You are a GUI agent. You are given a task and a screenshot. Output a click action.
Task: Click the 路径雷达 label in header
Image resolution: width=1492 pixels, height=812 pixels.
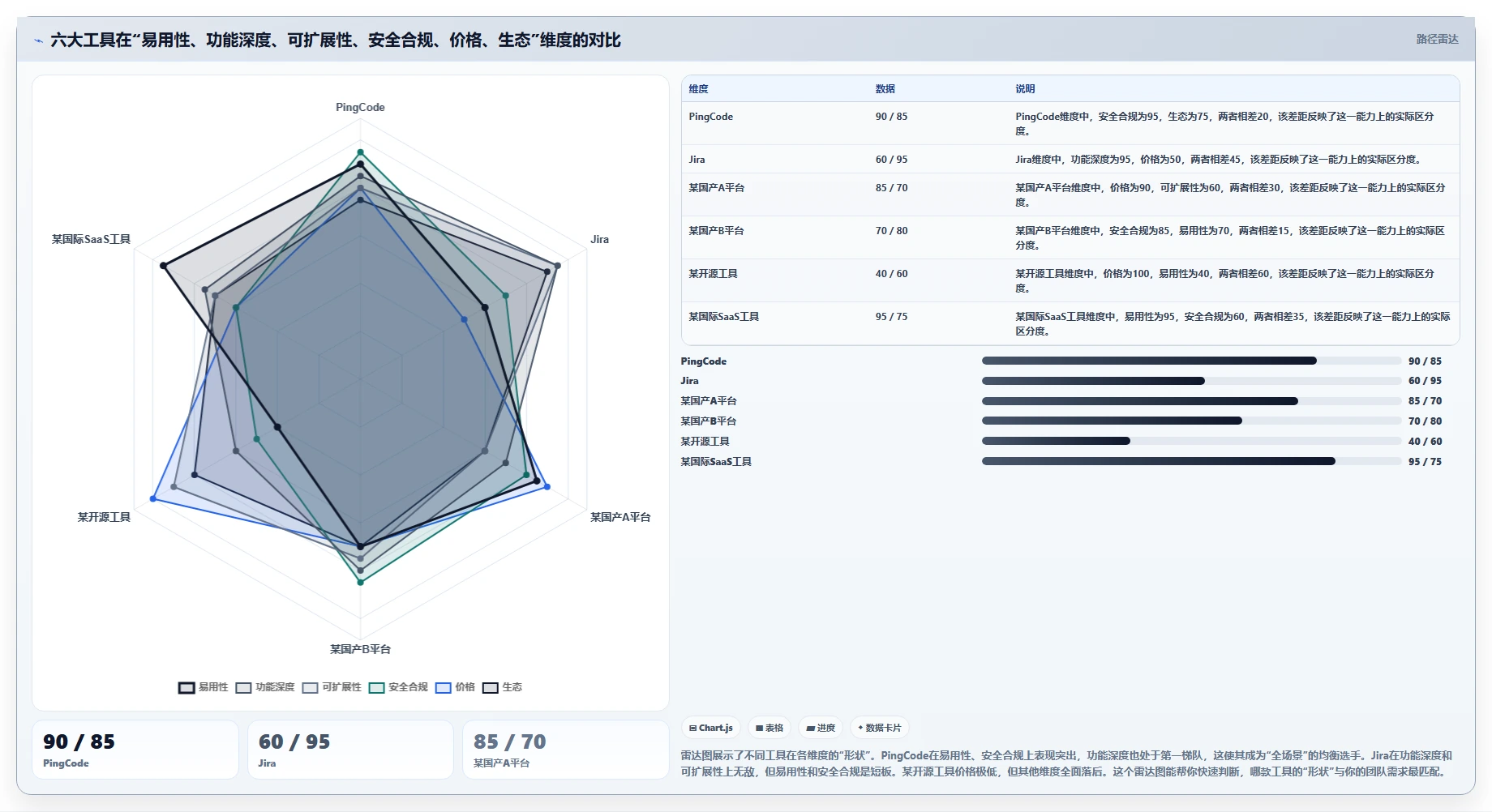(1437, 39)
